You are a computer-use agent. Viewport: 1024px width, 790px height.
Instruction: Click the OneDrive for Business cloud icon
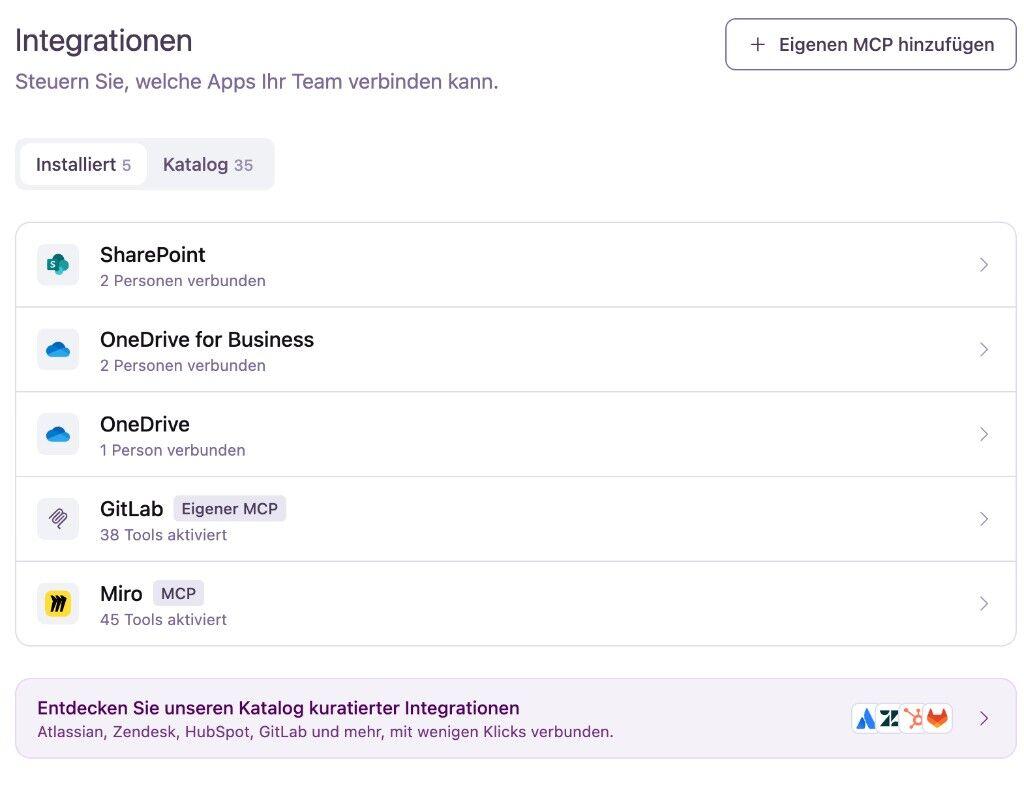[x=58, y=349]
